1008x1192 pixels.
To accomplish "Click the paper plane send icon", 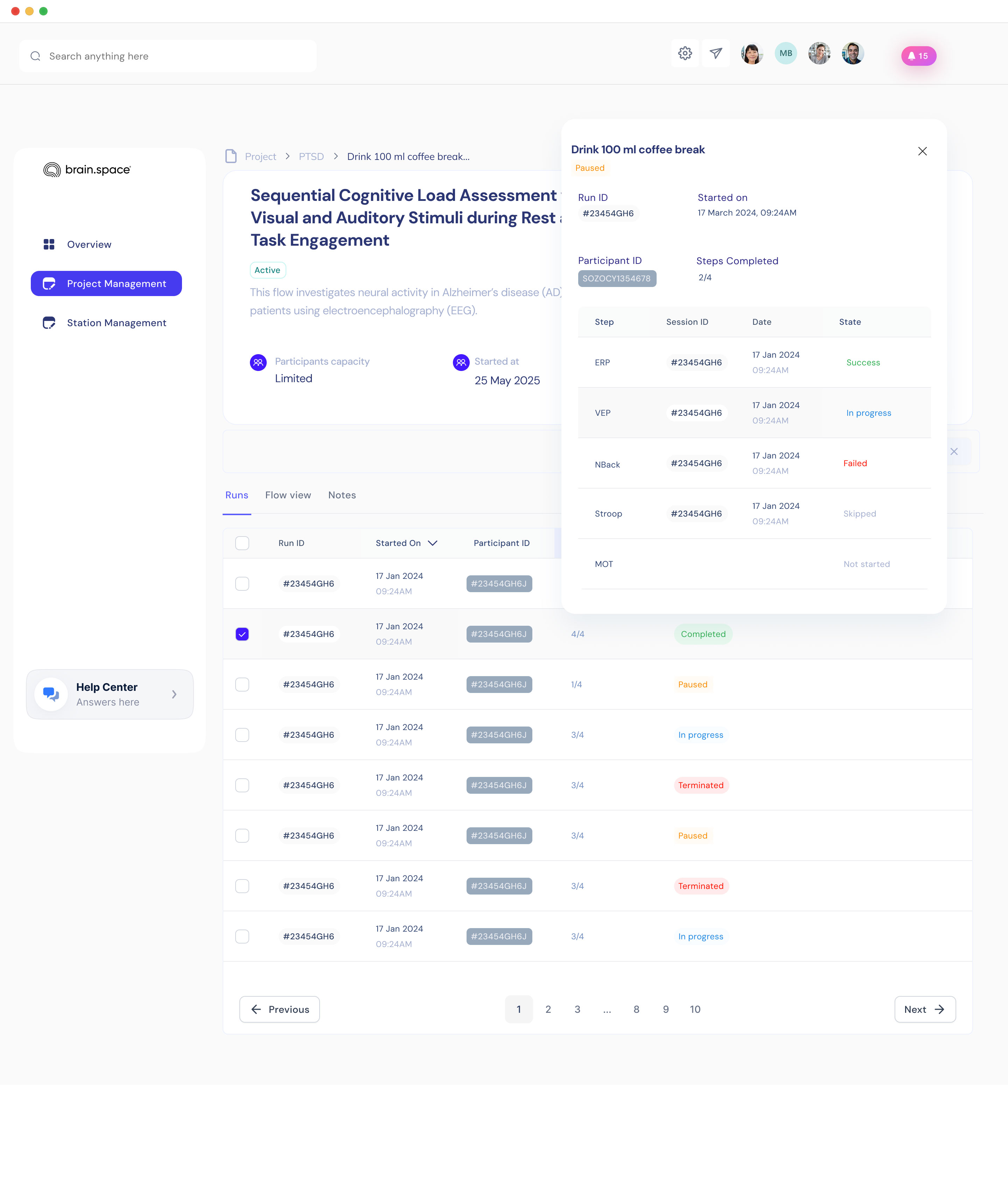I will (x=715, y=54).
